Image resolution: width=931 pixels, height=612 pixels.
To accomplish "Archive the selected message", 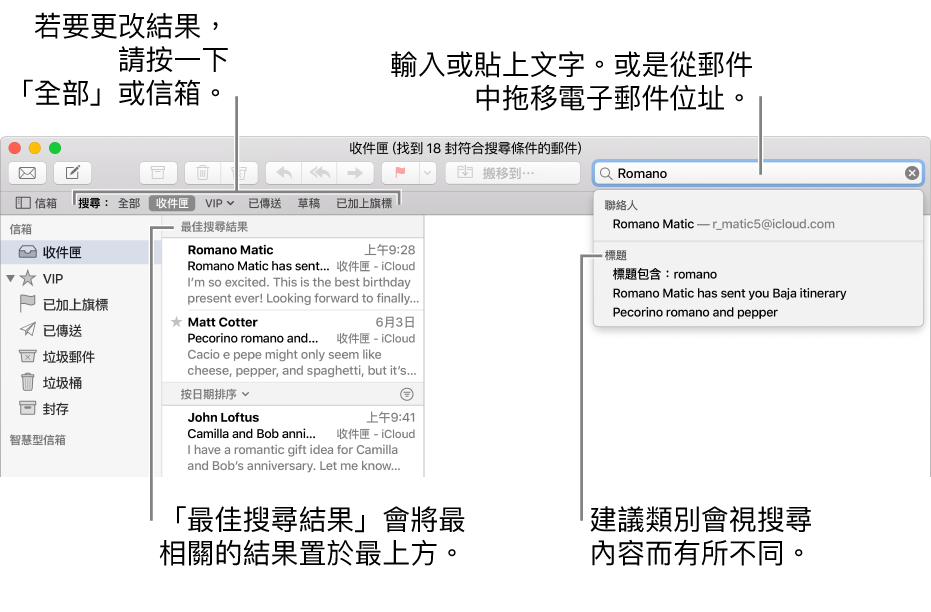I will click(x=158, y=172).
